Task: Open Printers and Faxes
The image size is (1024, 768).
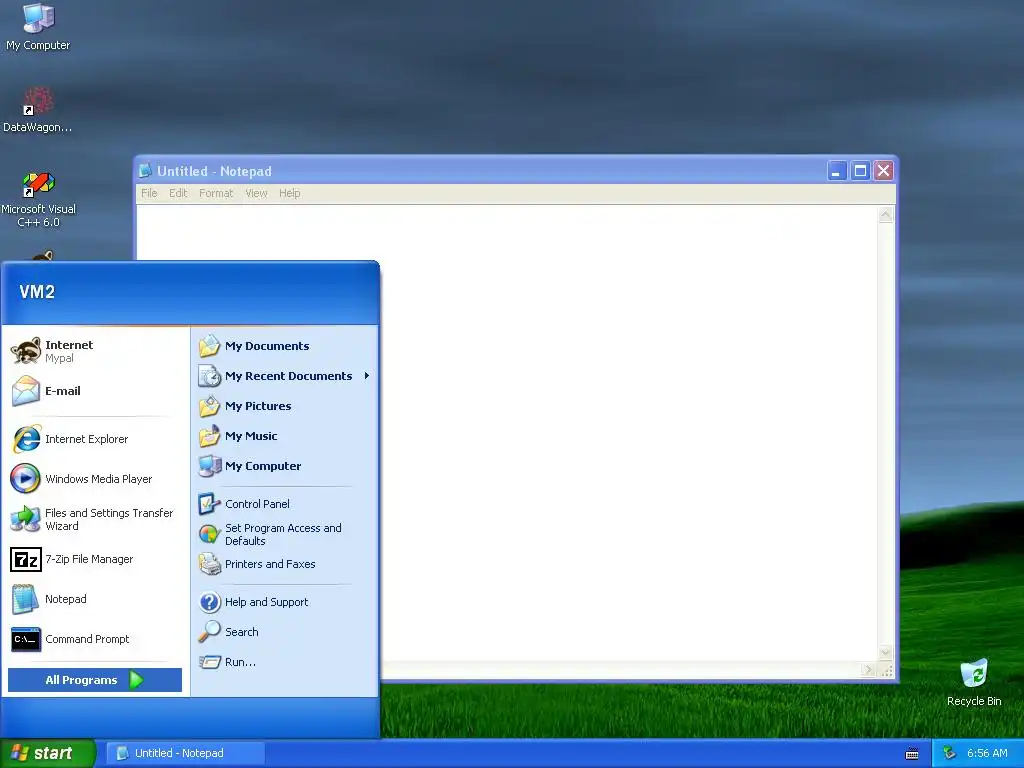Action: (285, 564)
